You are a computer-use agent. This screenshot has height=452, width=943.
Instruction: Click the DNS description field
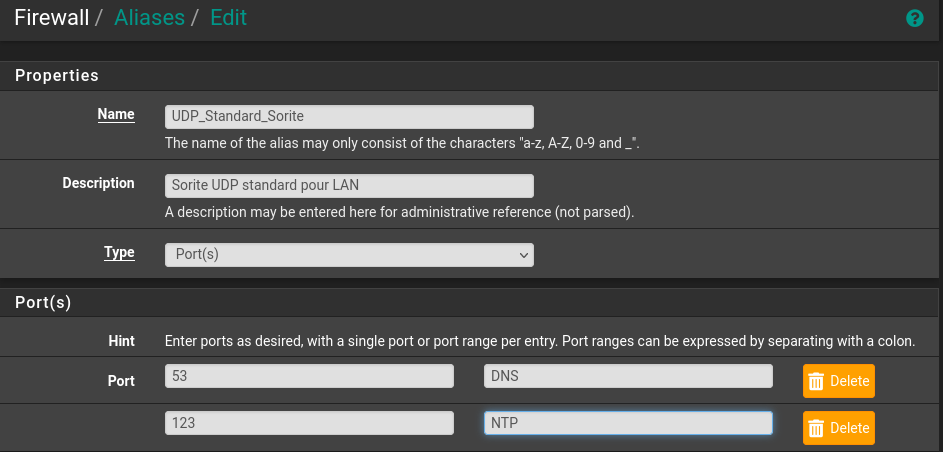pyautogui.click(x=628, y=376)
